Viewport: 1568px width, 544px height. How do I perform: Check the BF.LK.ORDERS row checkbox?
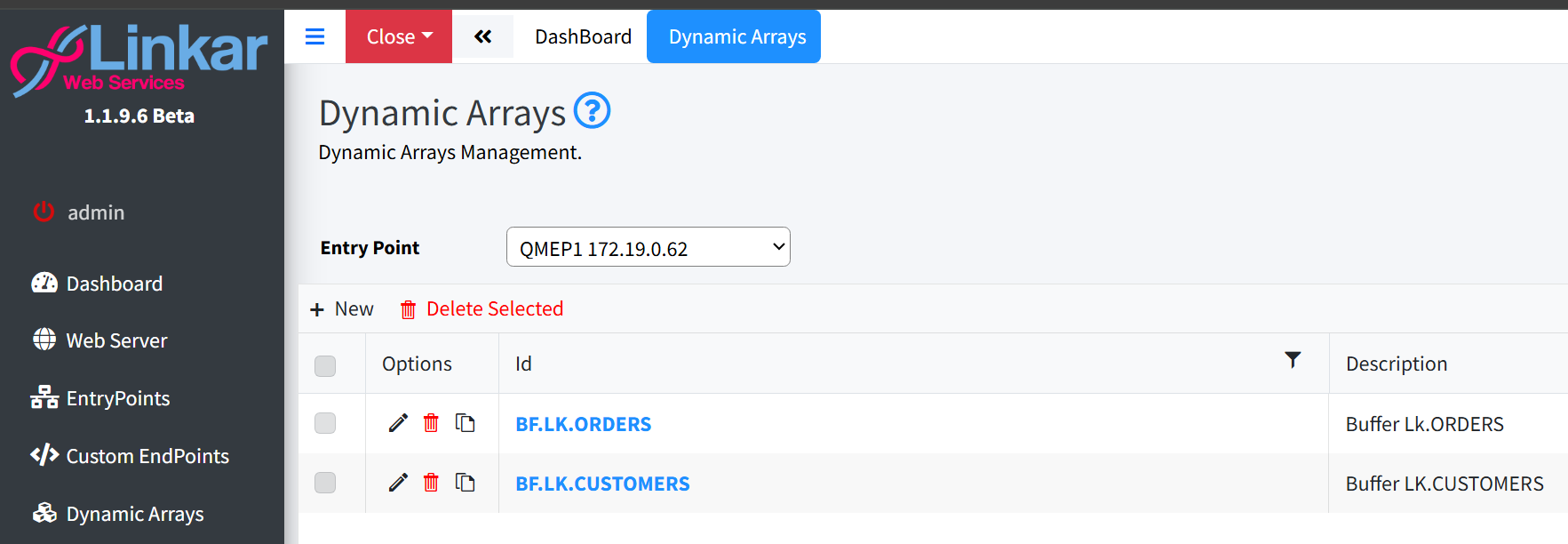[325, 423]
